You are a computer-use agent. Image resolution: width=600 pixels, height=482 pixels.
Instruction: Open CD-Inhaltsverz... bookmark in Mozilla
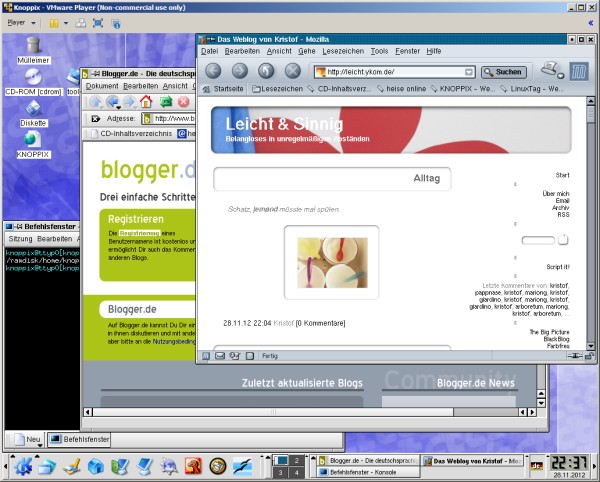pyautogui.click(x=339, y=89)
